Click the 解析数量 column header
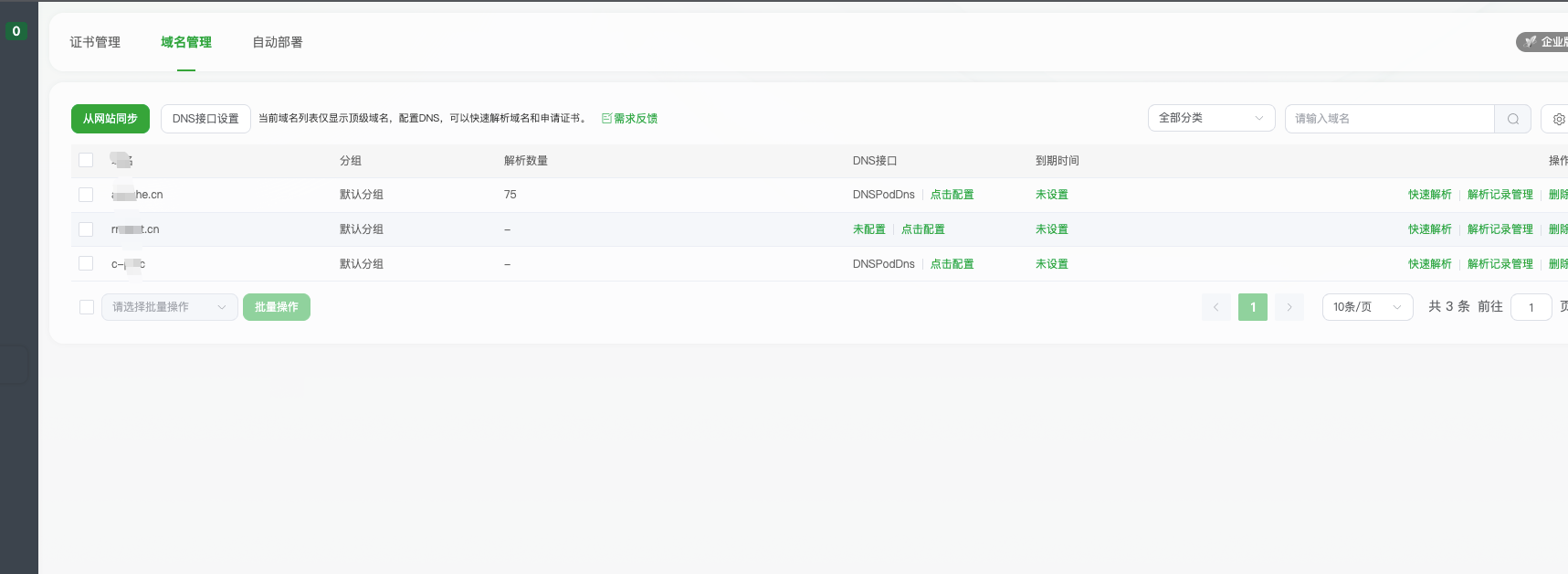Viewport: 1568px width, 574px height. [526, 161]
